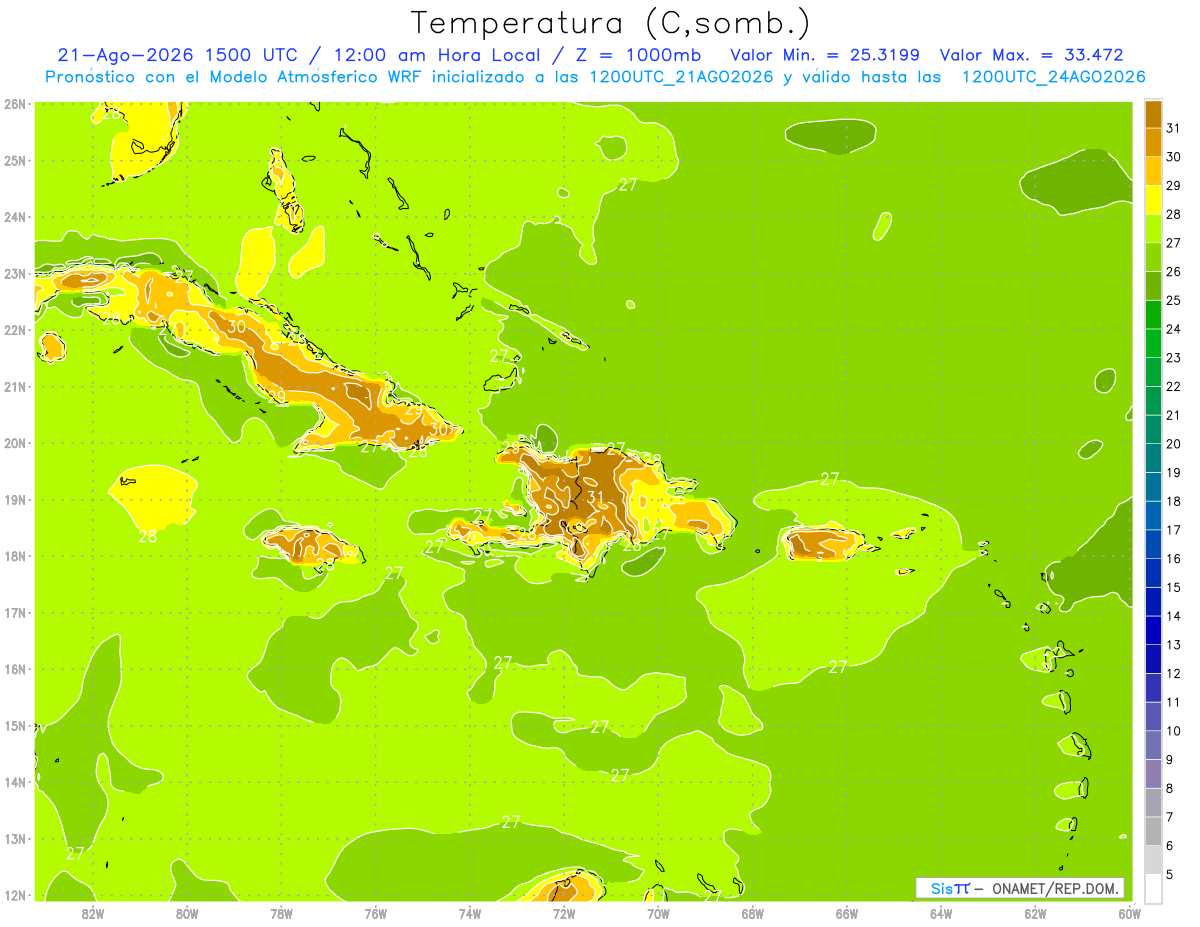
Task: Click the yellow color bar segment between 28 and 29
Action: point(1154,199)
